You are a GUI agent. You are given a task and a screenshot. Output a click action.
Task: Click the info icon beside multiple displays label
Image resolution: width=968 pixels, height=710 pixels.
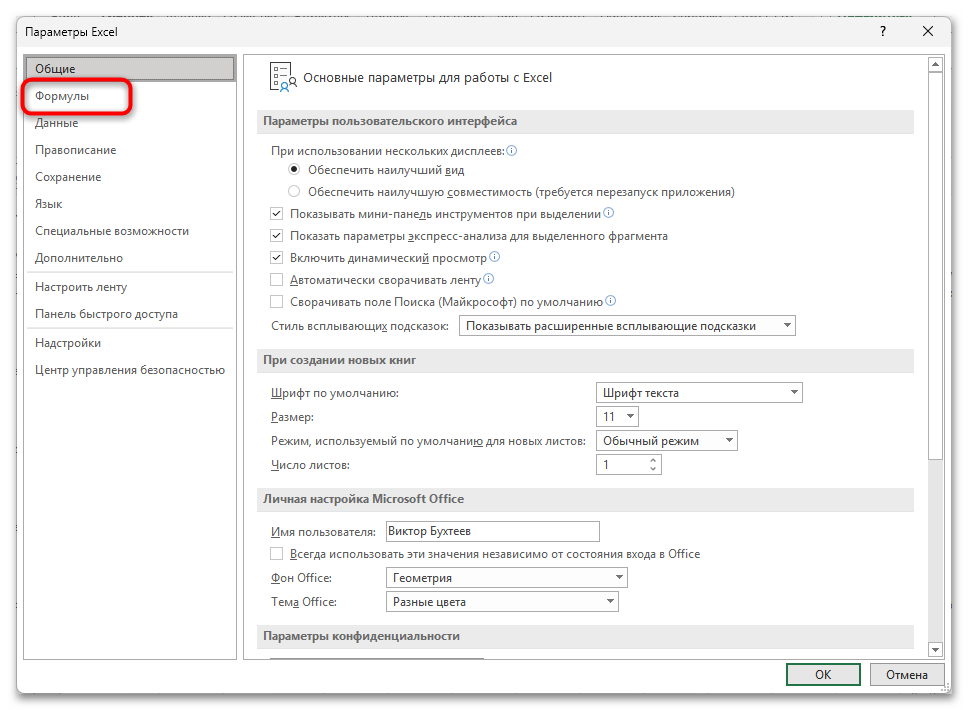511,151
